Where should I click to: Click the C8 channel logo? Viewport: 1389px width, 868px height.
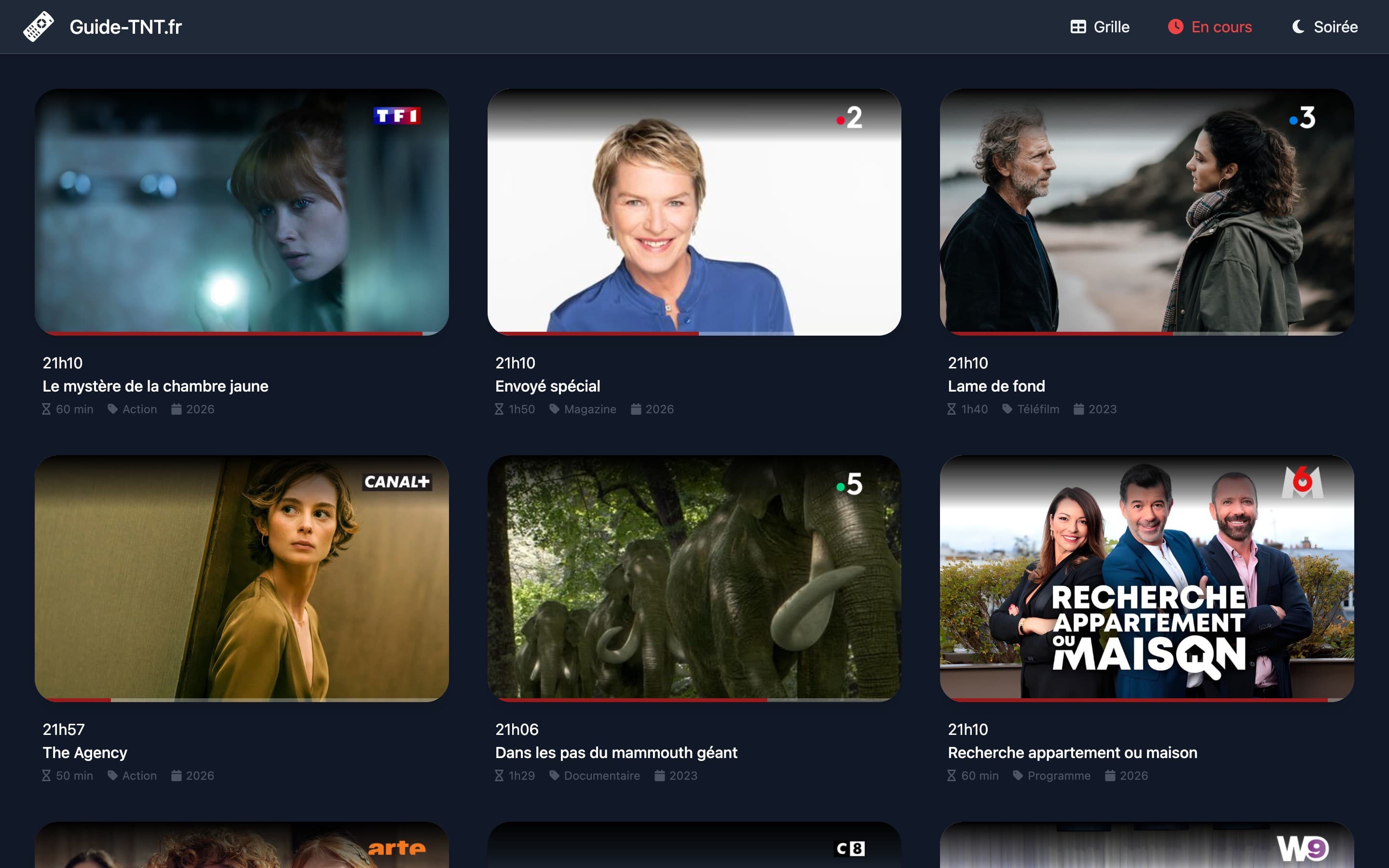tap(849, 849)
